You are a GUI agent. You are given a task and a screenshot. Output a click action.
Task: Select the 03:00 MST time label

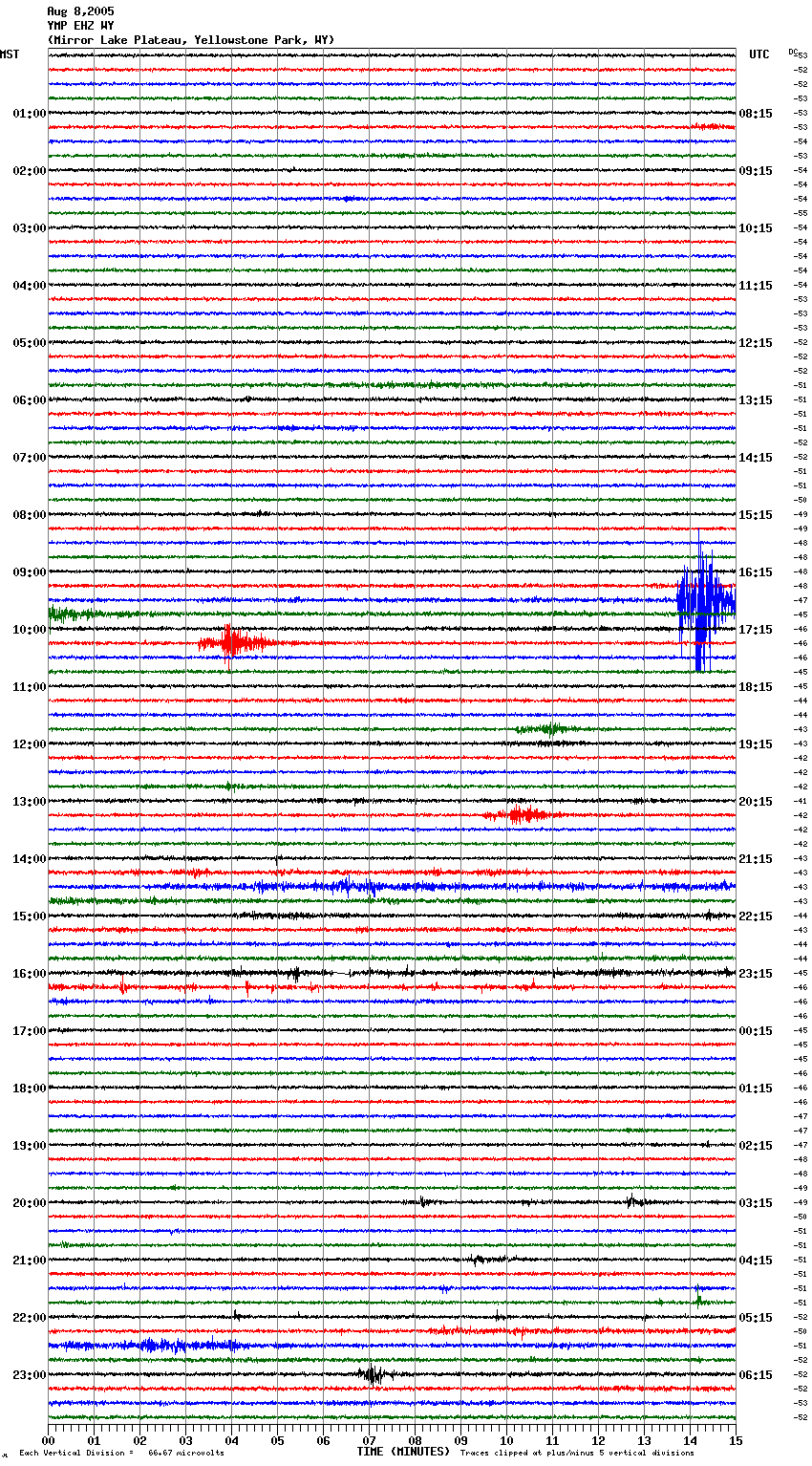29,228
